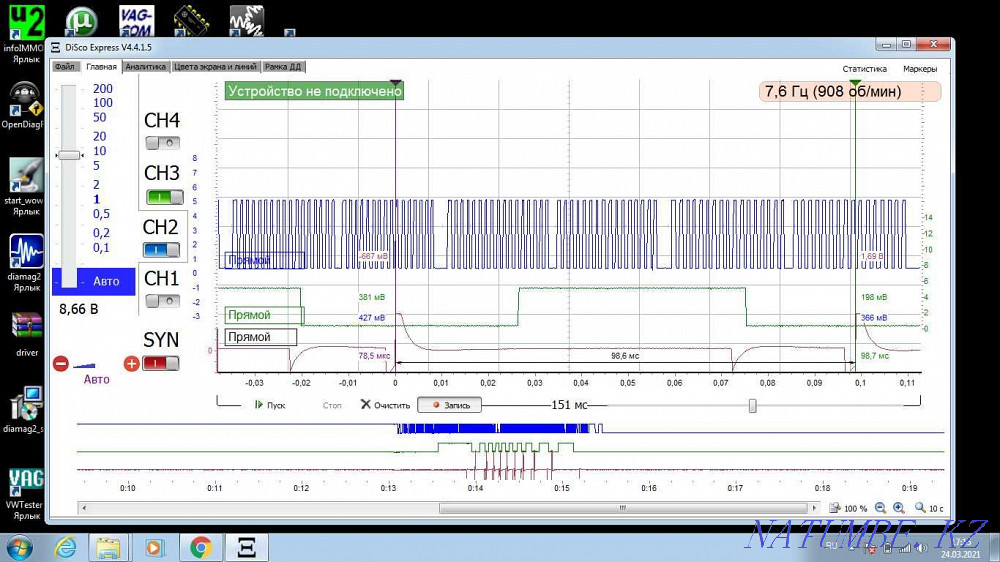
Task: Toggle the SYN sync channel switch
Action: [x=161, y=362]
